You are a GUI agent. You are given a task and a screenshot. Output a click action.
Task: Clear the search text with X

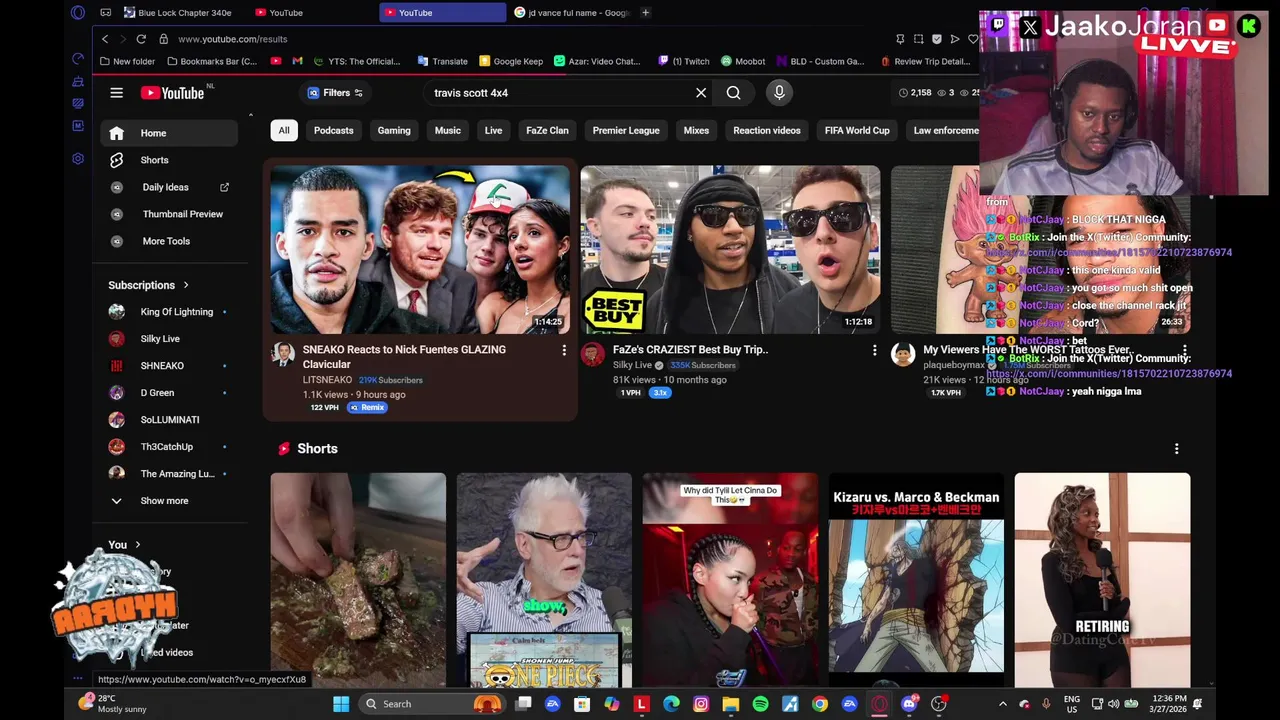click(x=701, y=93)
